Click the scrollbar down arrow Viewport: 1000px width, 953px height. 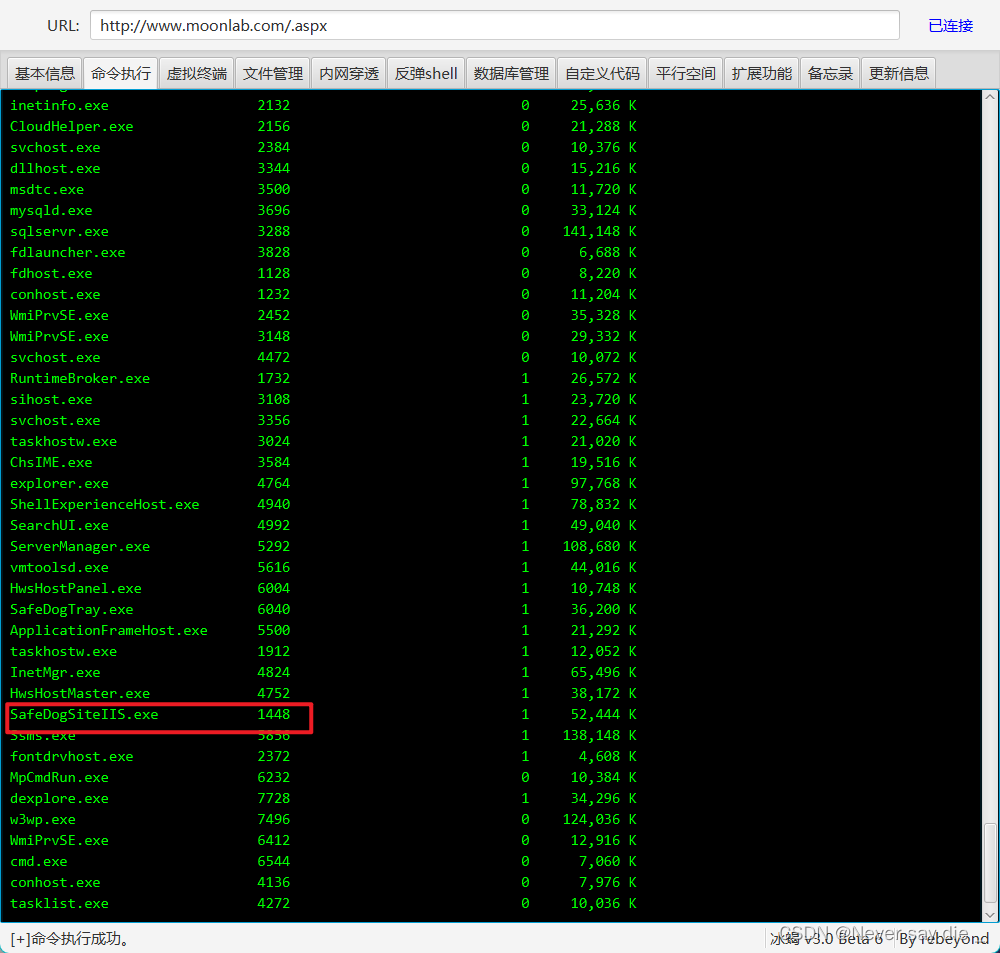click(990, 914)
